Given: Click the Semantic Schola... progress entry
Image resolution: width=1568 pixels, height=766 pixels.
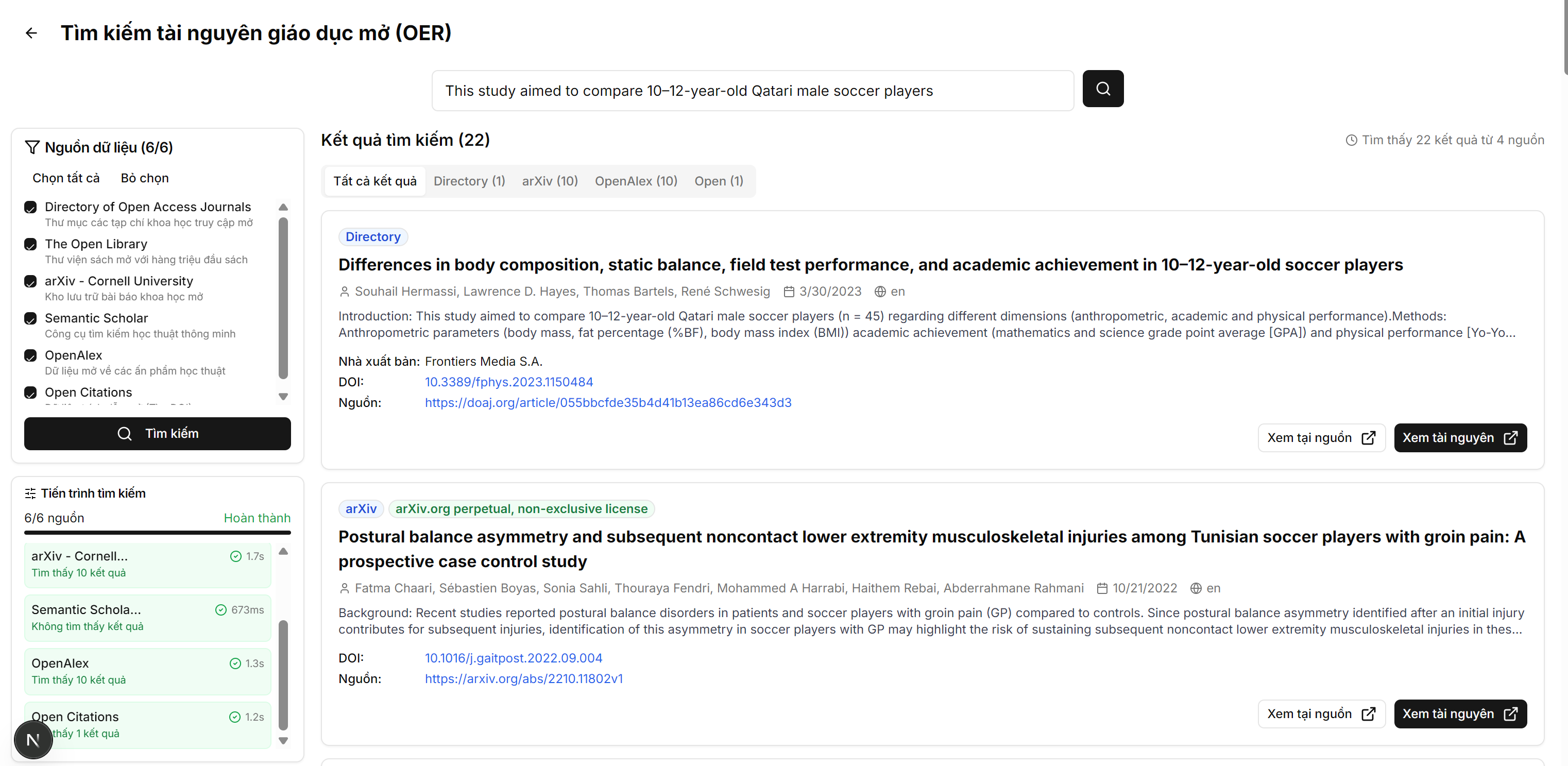Looking at the screenshot, I should (x=147, y=618).
